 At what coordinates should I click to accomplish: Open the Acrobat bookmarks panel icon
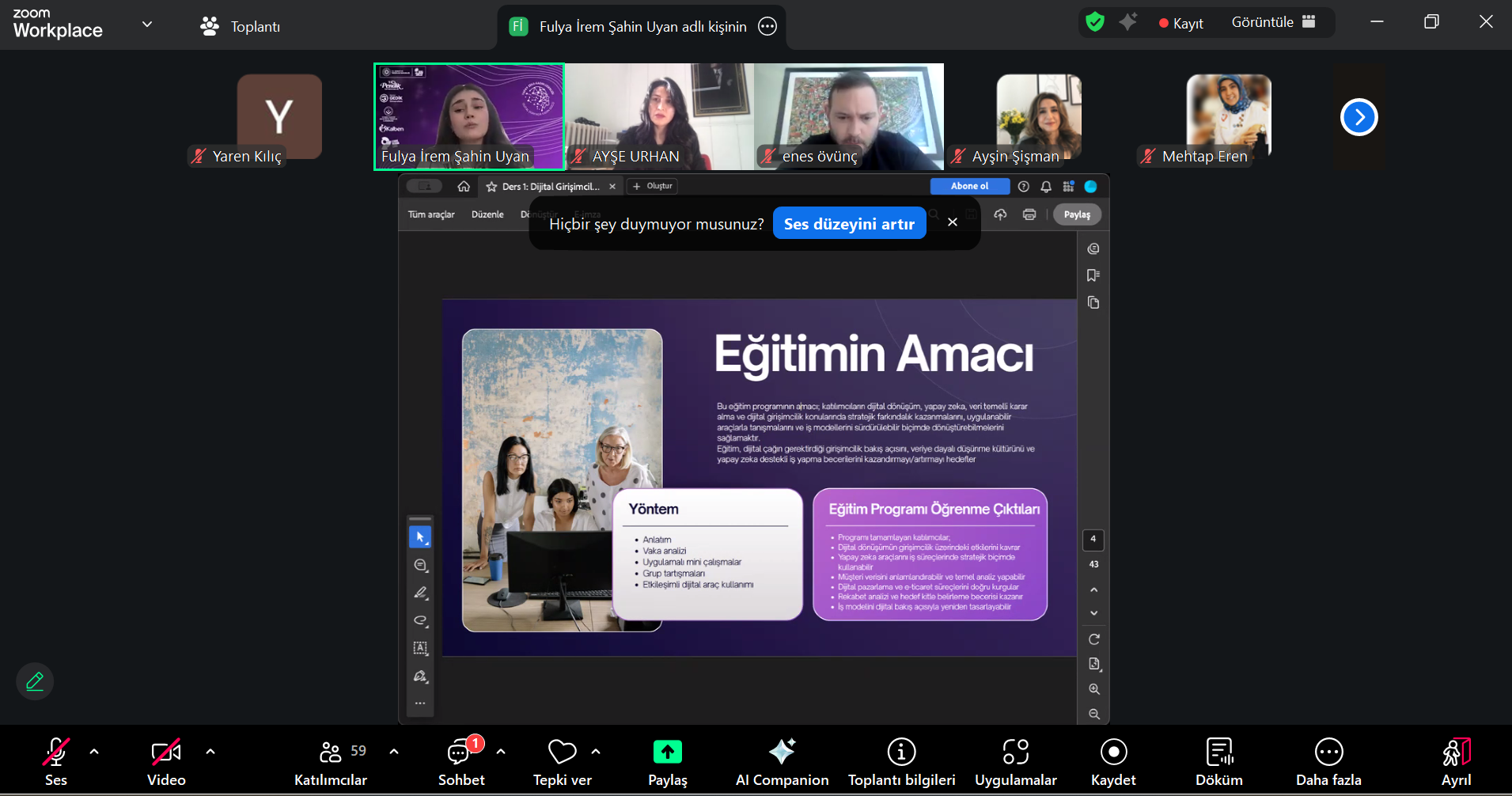tap(1093, 275)
